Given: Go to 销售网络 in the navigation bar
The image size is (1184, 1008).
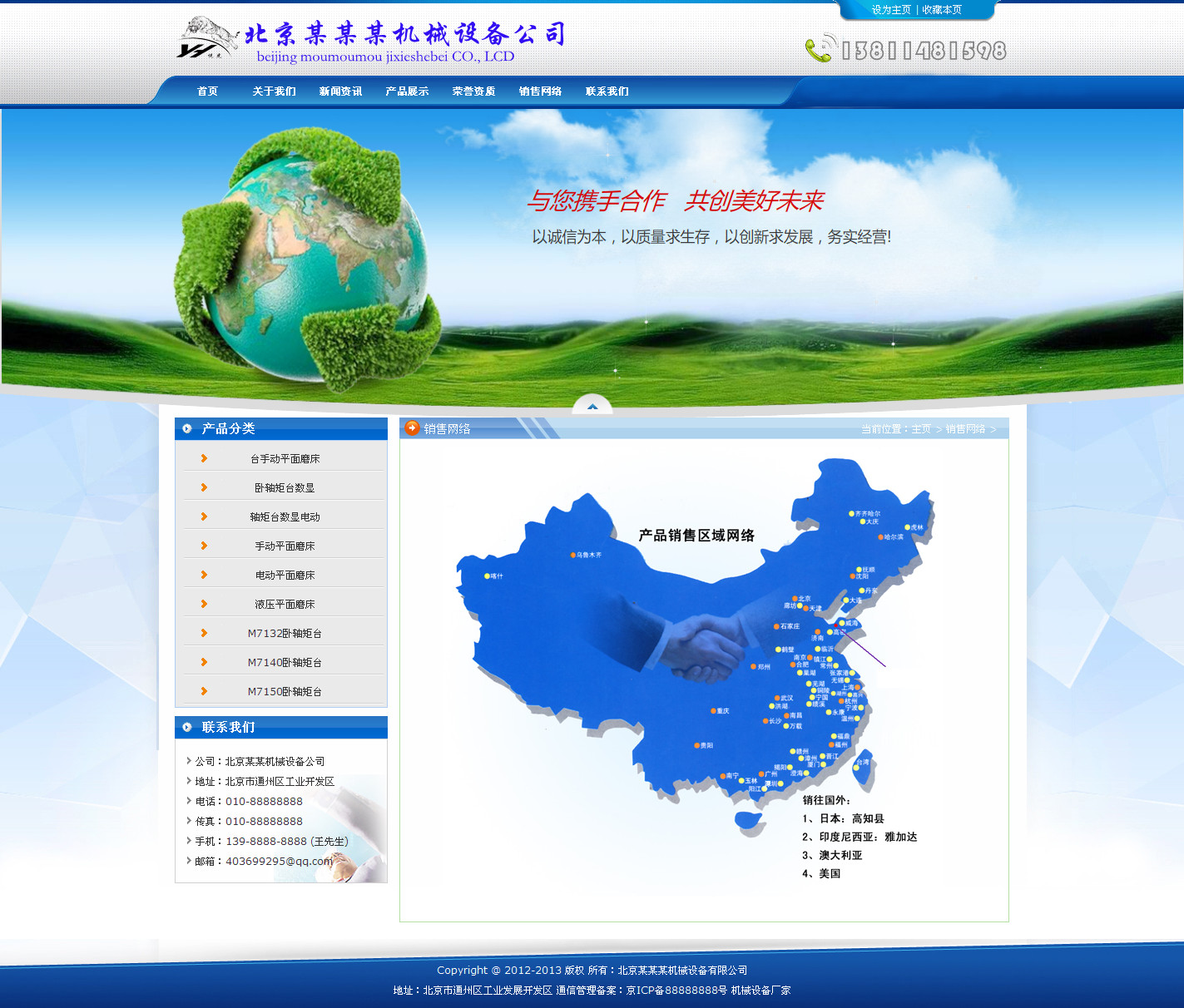Looking at the screenshot, I should [x=540, y=91].
